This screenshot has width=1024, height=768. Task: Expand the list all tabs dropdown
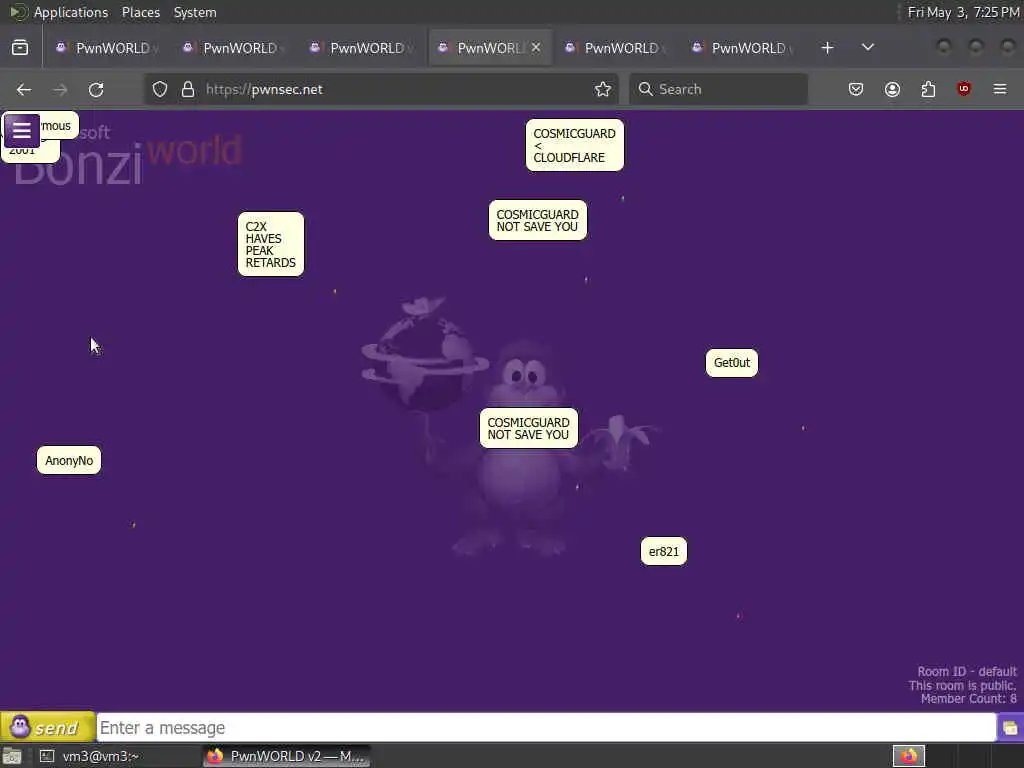point(867,48)
